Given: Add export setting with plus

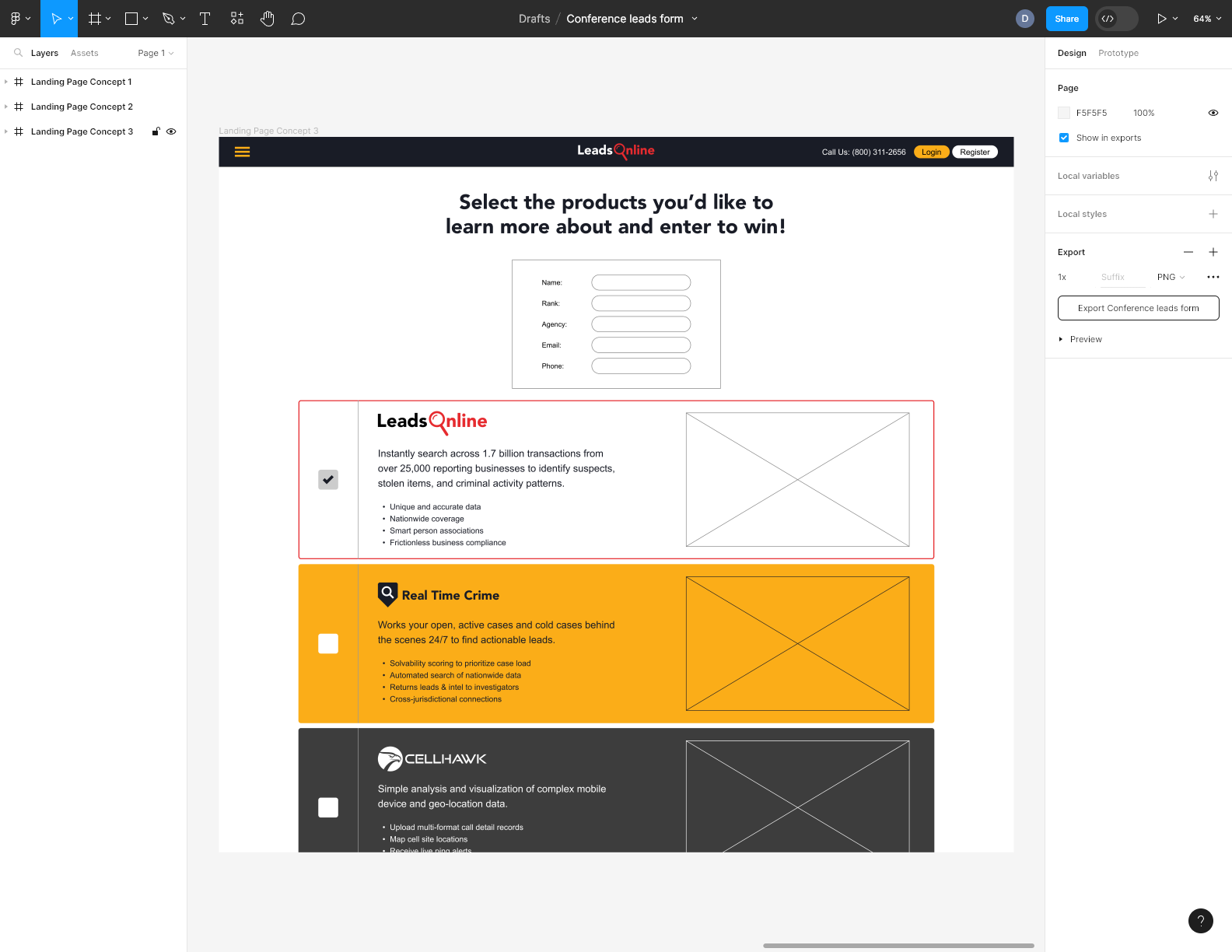Looking at the screenshot, I should tap(1213, 252).
